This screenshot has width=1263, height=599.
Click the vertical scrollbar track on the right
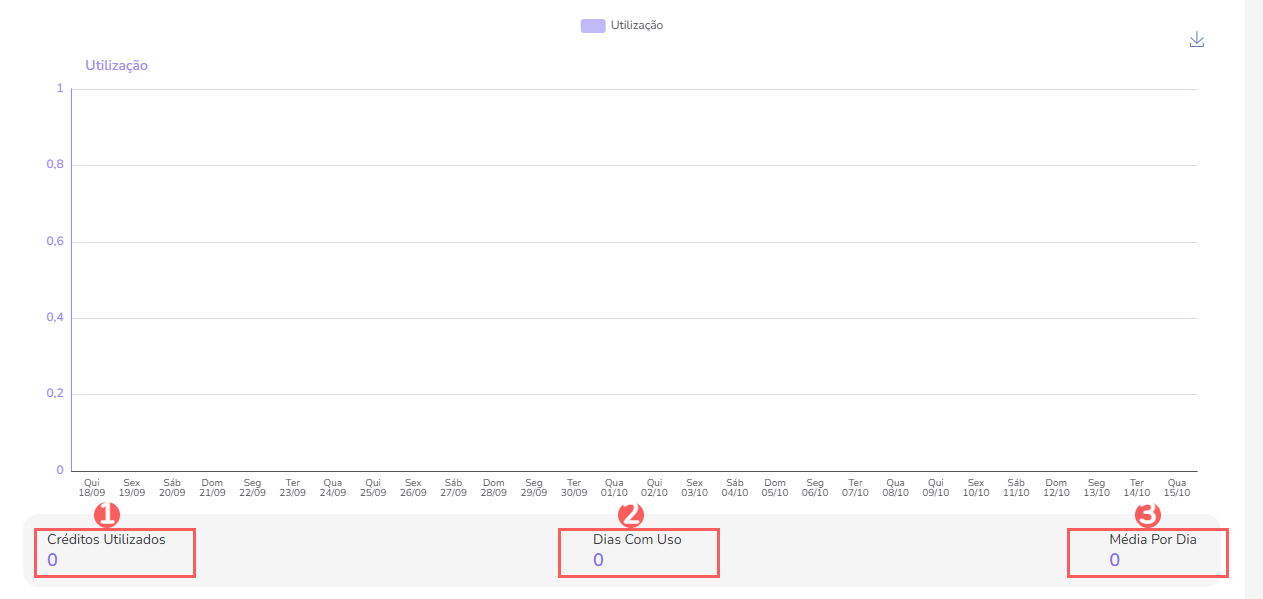click(1253, 300)
